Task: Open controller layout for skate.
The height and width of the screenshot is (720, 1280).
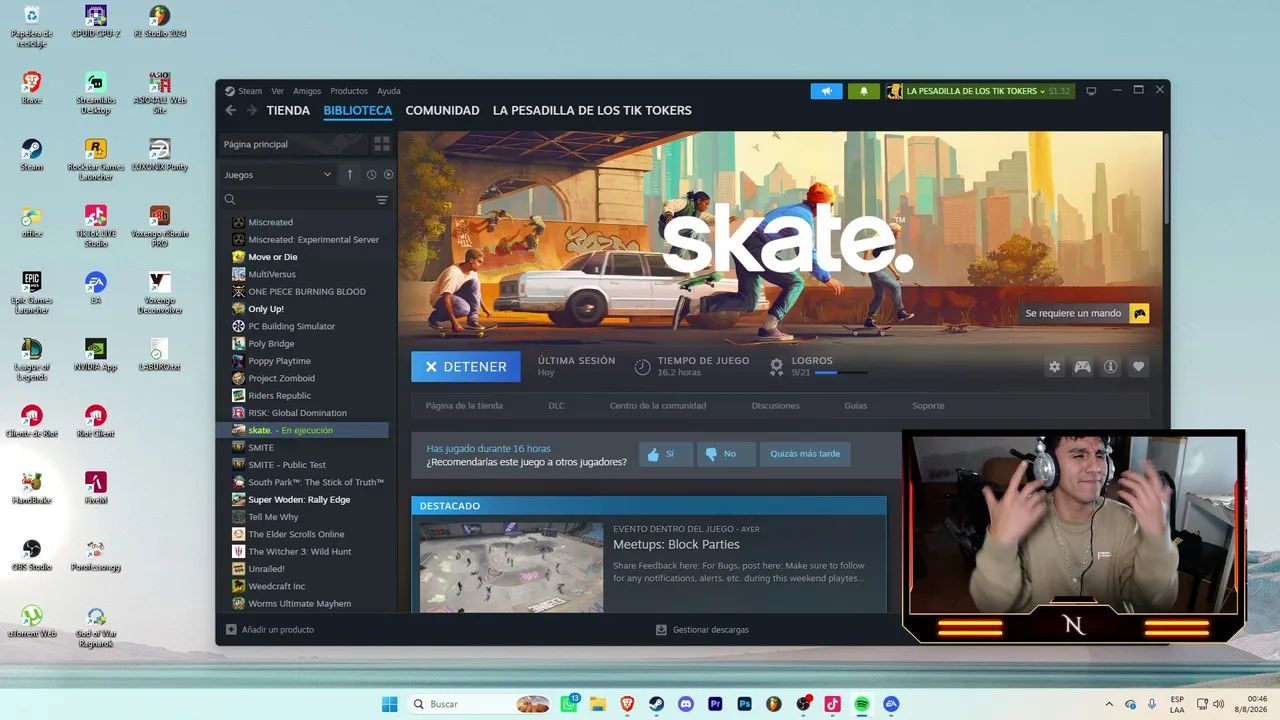Action: [1082, 367]
